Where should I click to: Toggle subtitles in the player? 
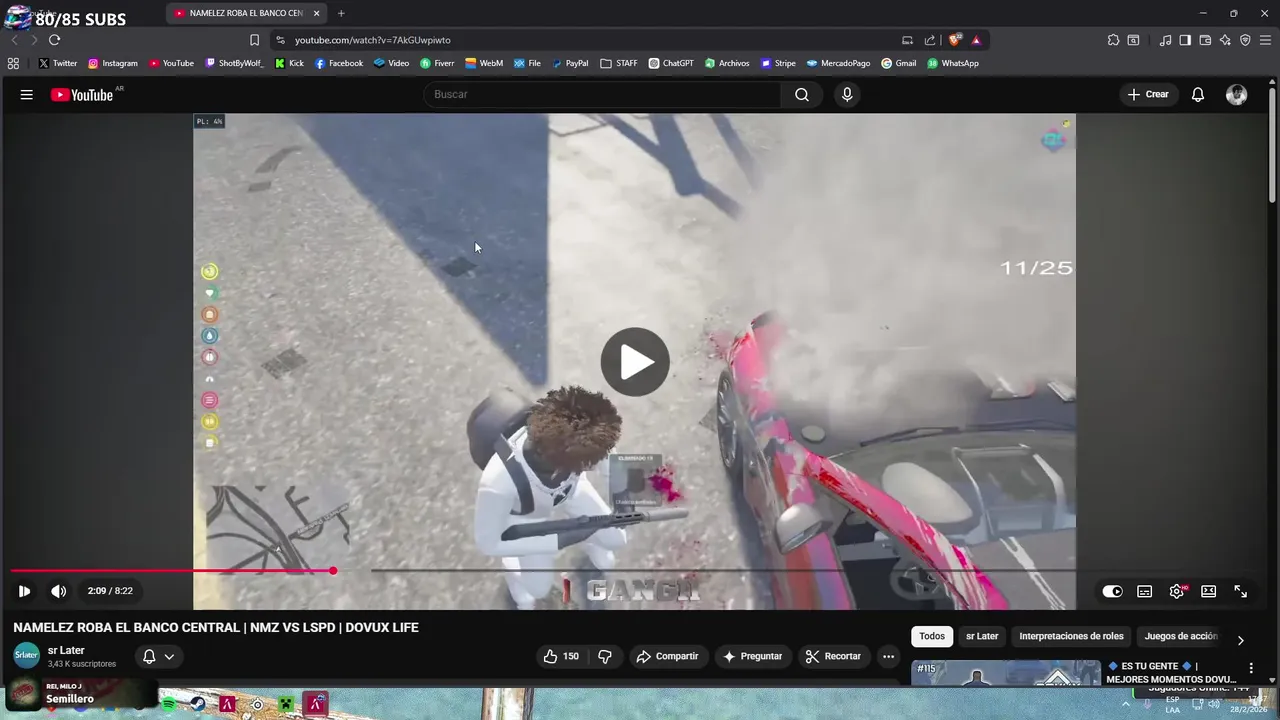pyautogui.click(x=1145, y=591)
